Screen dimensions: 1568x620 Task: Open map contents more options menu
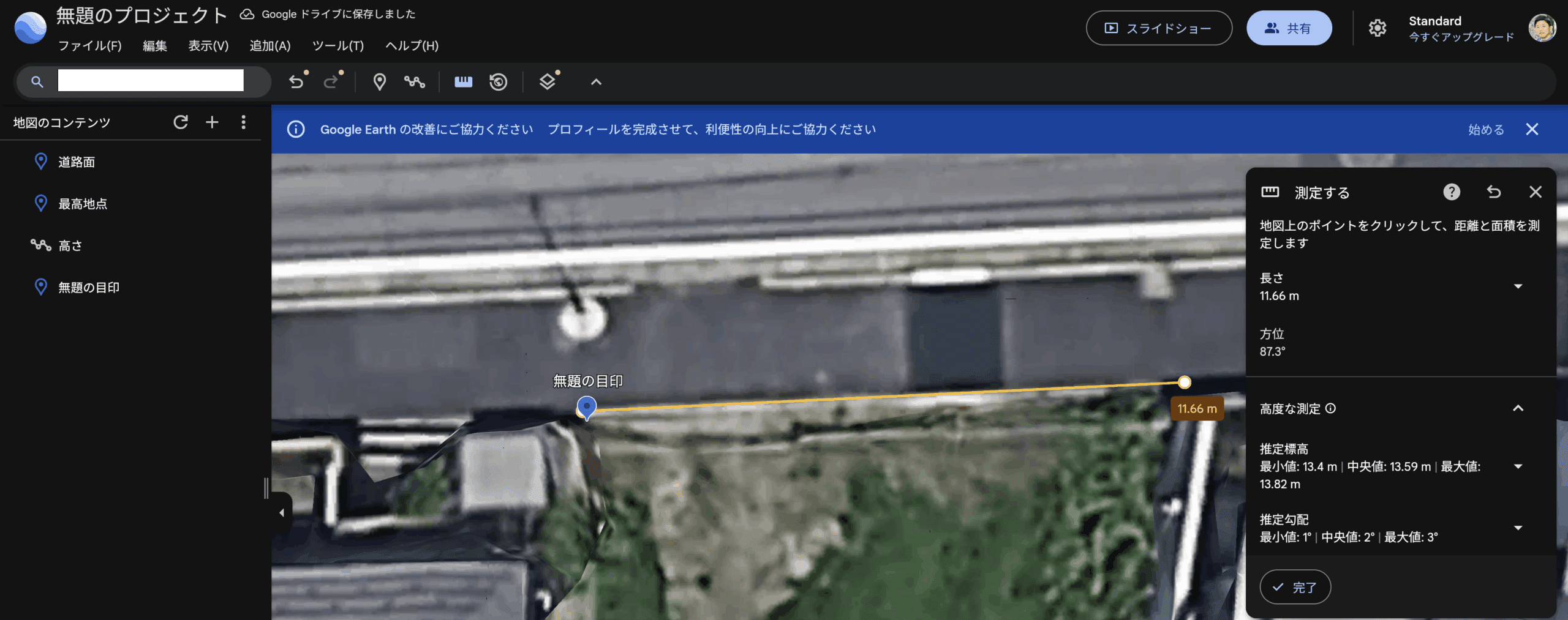click(244, 122)
